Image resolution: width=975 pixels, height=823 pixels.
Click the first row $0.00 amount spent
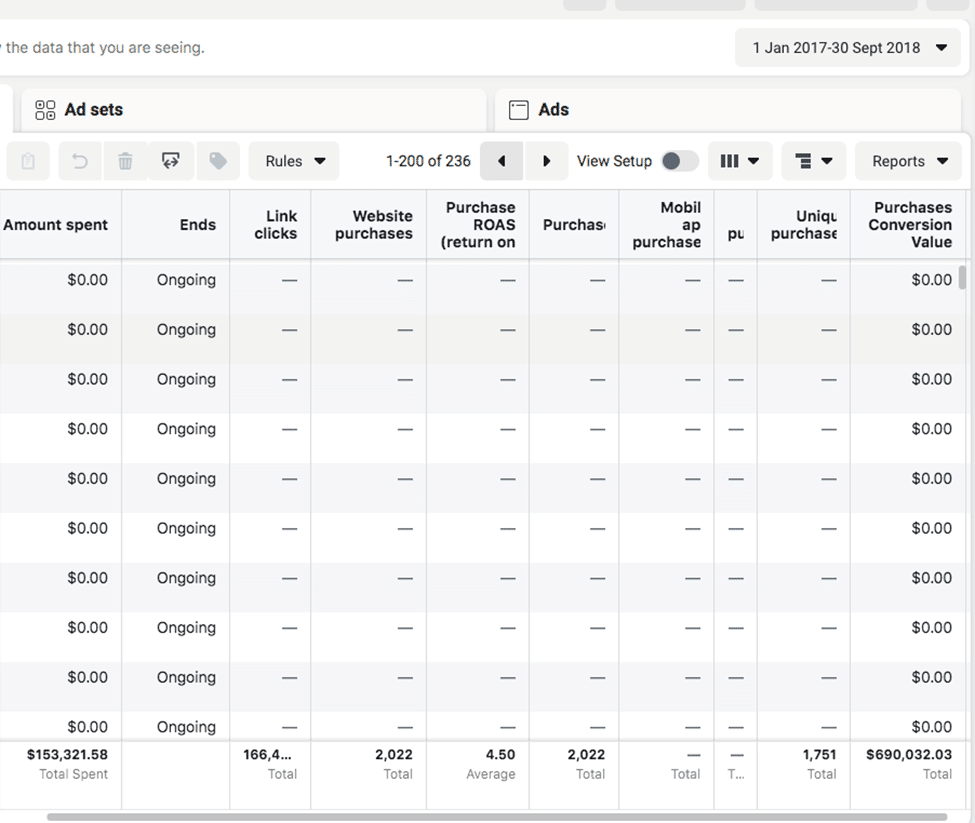pos(88,280)
